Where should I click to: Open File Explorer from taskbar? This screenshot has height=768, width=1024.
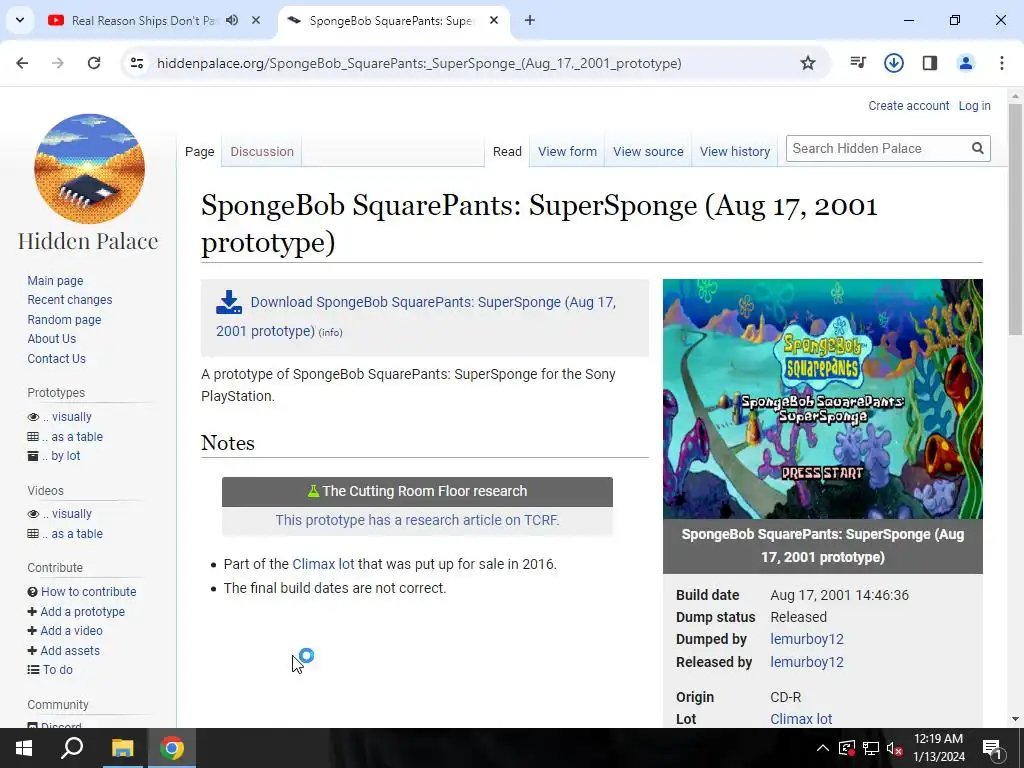(x=122, y=748)
